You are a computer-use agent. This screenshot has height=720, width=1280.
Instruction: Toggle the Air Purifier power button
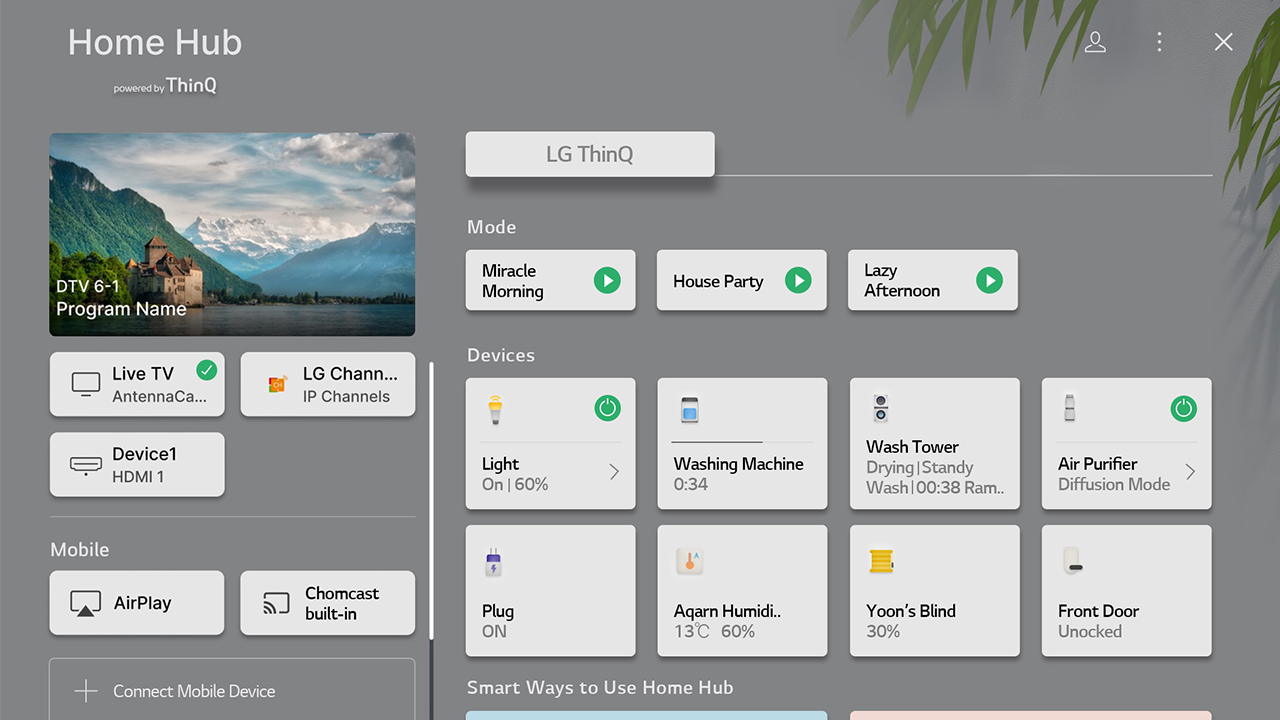(x=1183, y=408)
